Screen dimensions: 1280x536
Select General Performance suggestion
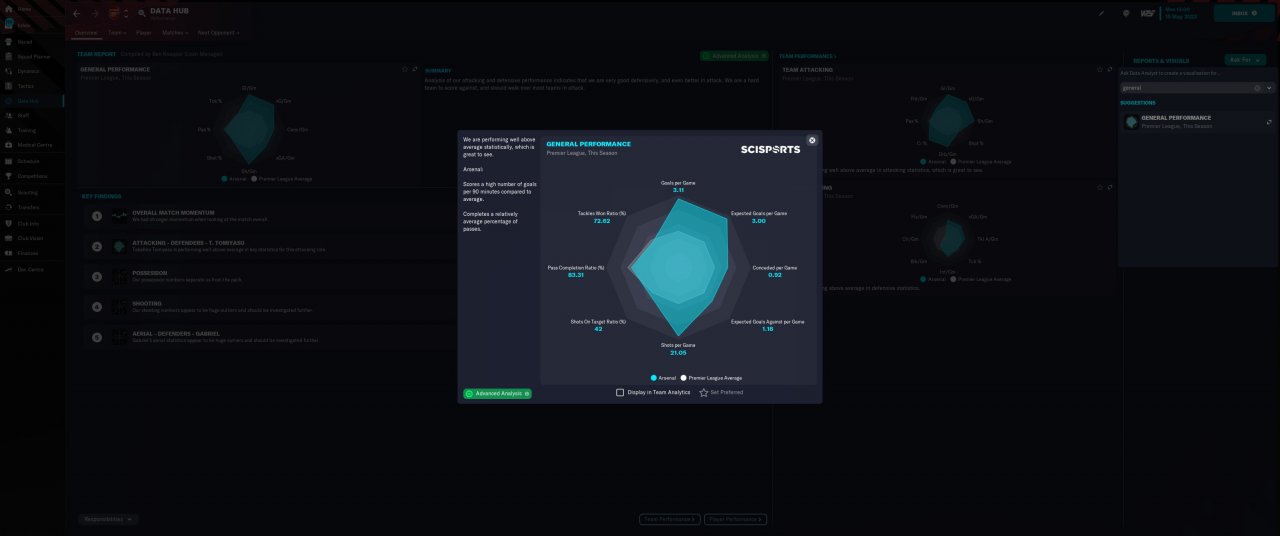[x=1196, y=121]
